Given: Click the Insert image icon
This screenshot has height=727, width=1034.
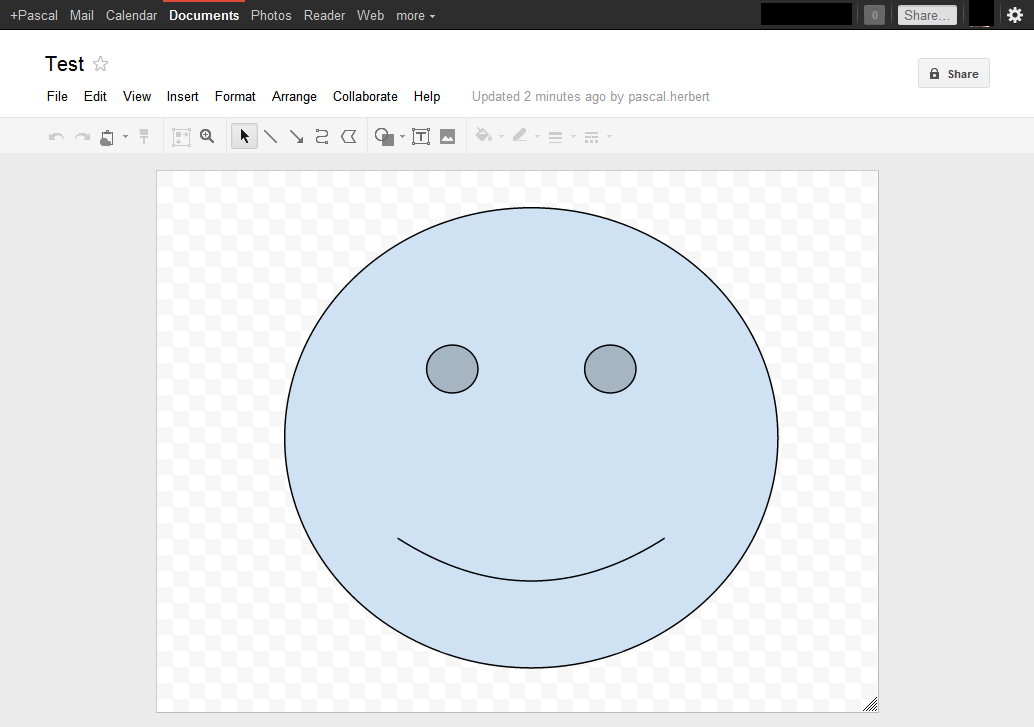Looking at the screenshot, I should point(448,137).
